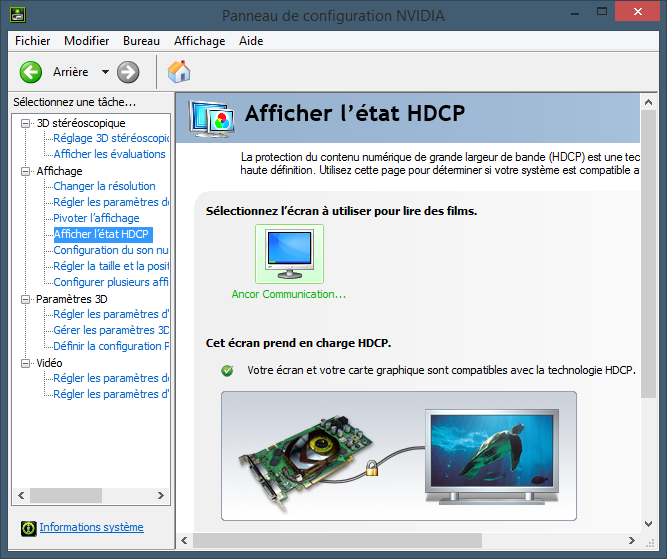This screenshot has width=667, height=559.
Task: Maximize the NVIDIA control panel window
Action: click(602, 12)
